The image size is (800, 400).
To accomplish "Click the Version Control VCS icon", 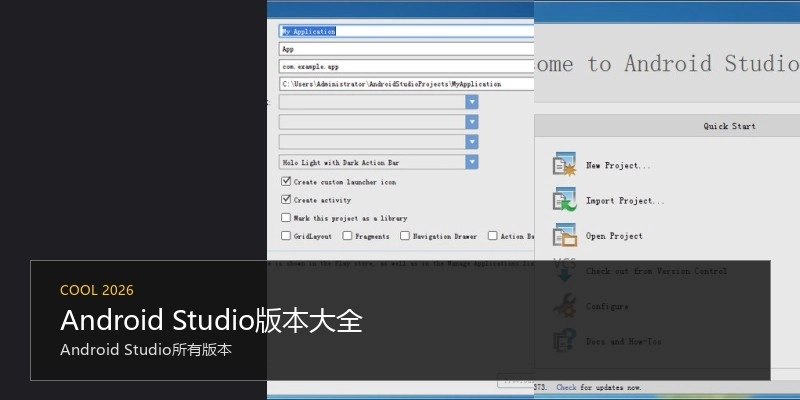I will (564, 270).
